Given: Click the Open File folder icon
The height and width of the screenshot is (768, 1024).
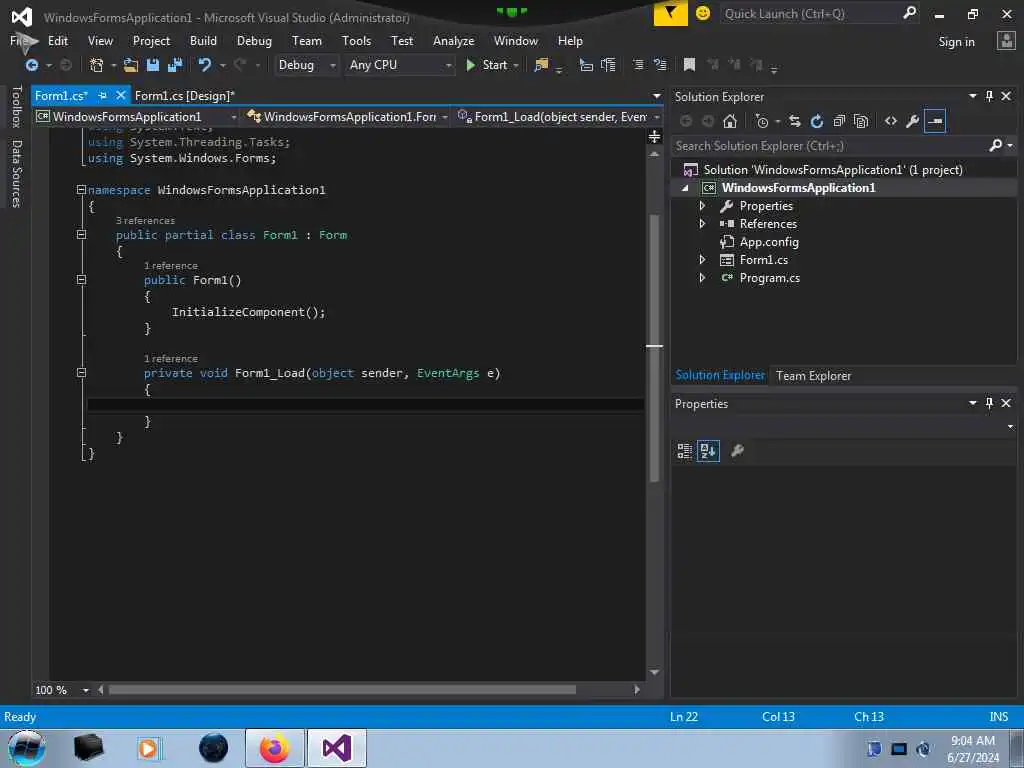Looking at the screenshot, I should tap(131, 65).
